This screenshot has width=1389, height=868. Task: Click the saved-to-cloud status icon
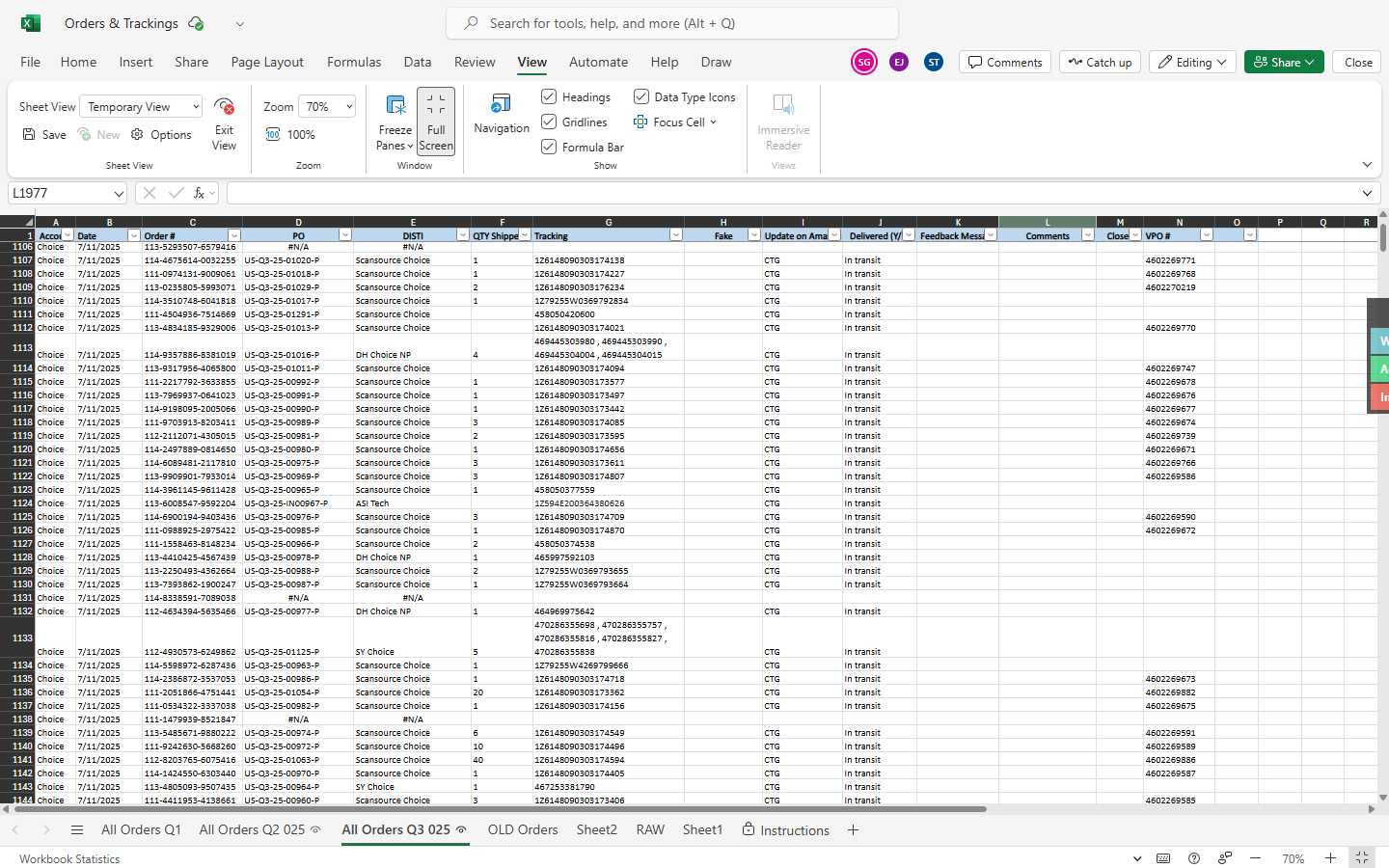click(196, 23)
